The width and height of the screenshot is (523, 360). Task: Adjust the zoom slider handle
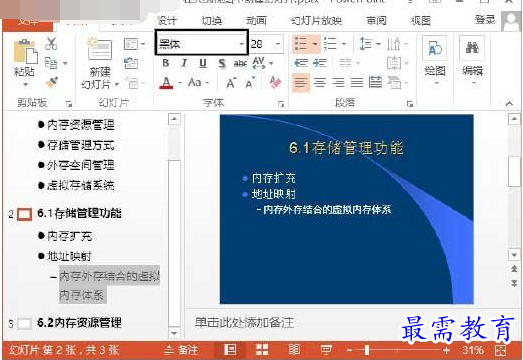pos(367,350)
